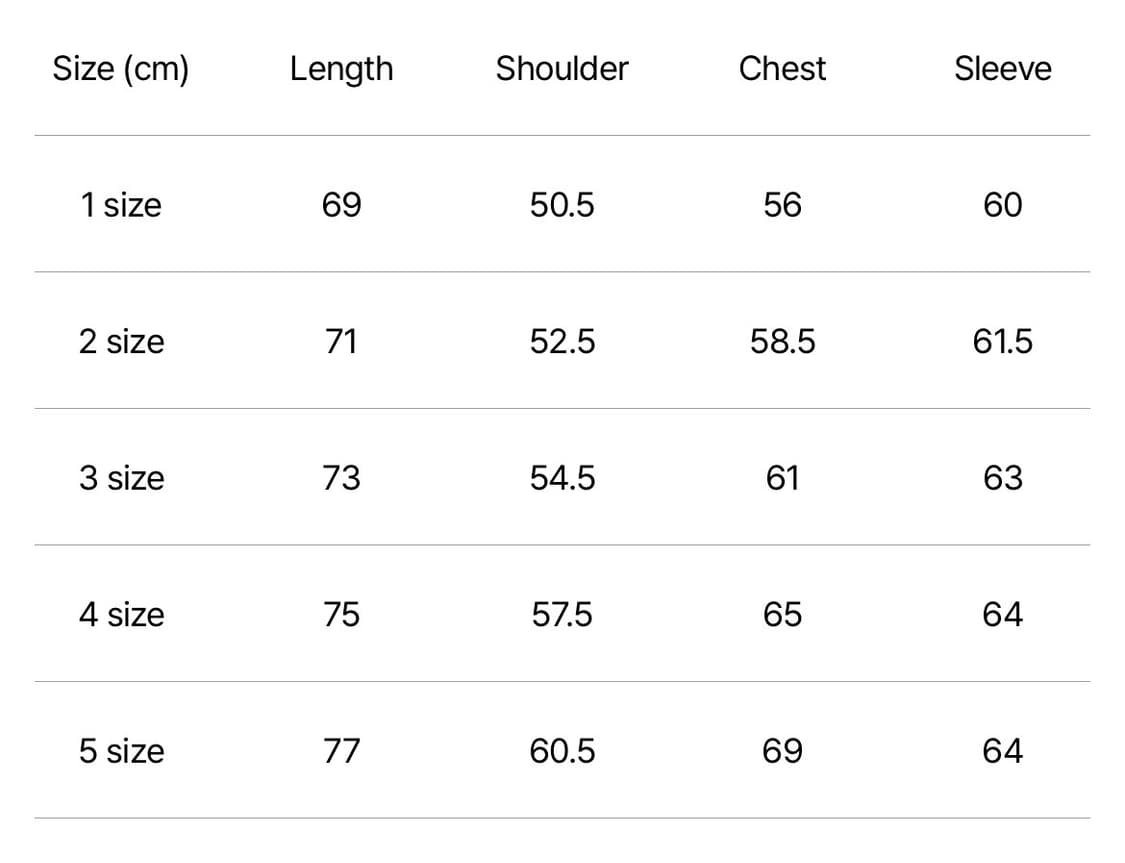Click chest value 56 for 1 size

pyautogui.click(x=782, y=205)
